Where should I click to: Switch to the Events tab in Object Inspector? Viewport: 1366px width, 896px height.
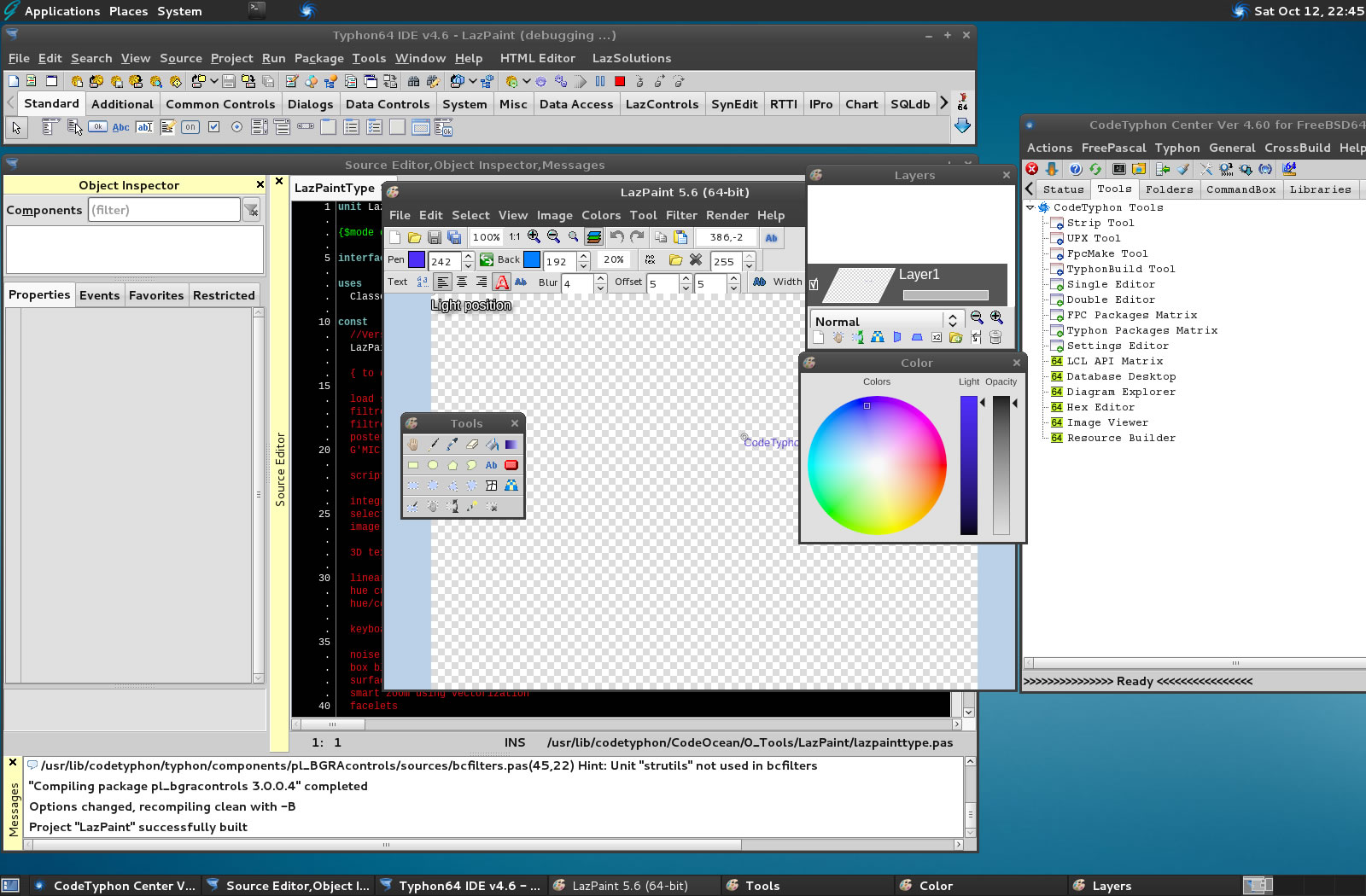pyautogui.click(x=99, y=295)
